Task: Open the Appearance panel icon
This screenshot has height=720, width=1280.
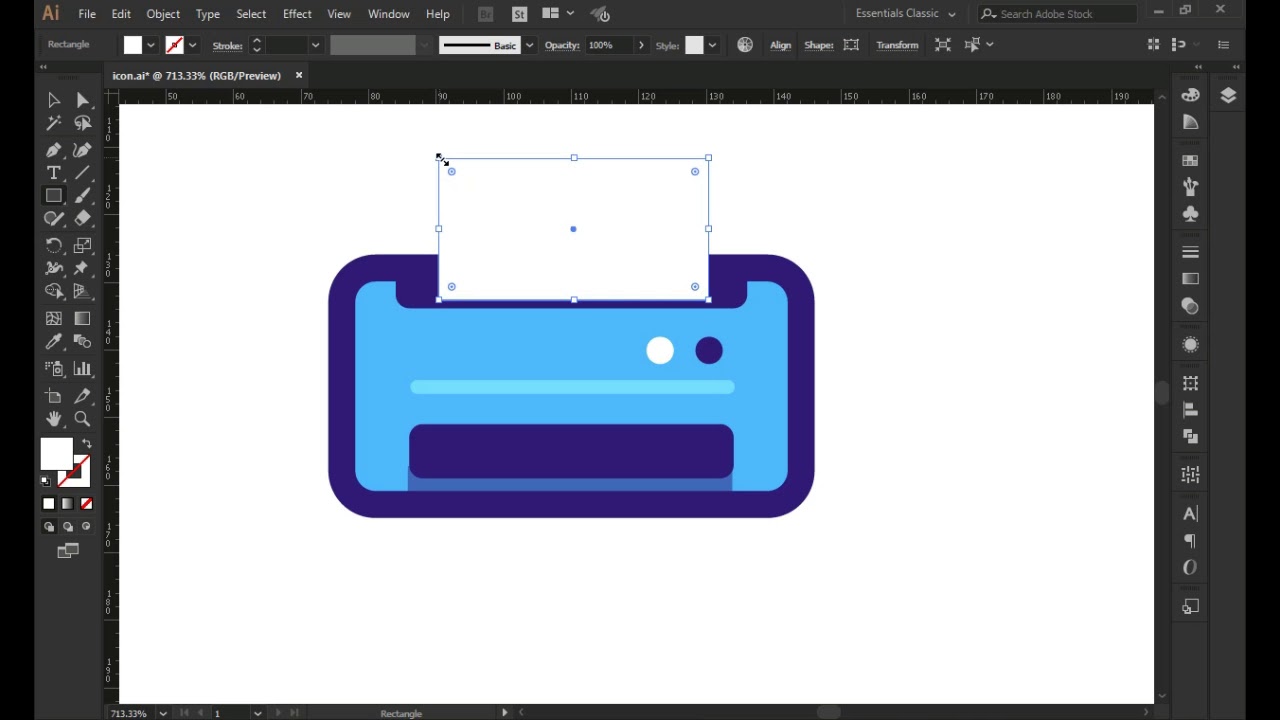Action: (x=1190, y=345)
